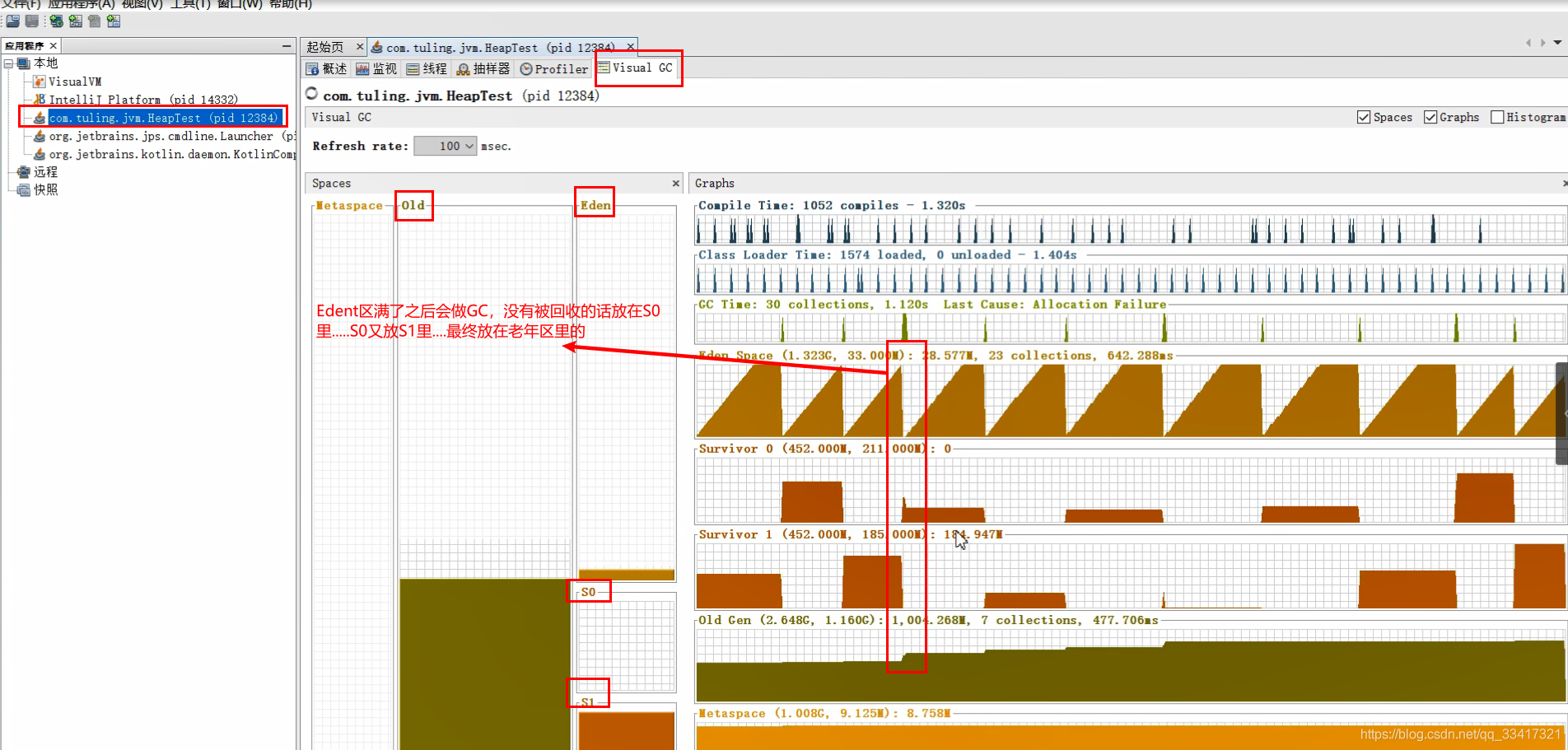Viewport: 1568px width, 750px height.
Task: Click the scroll tabs left arrow
Action: pyautogui.click(x=1528, y=43)
